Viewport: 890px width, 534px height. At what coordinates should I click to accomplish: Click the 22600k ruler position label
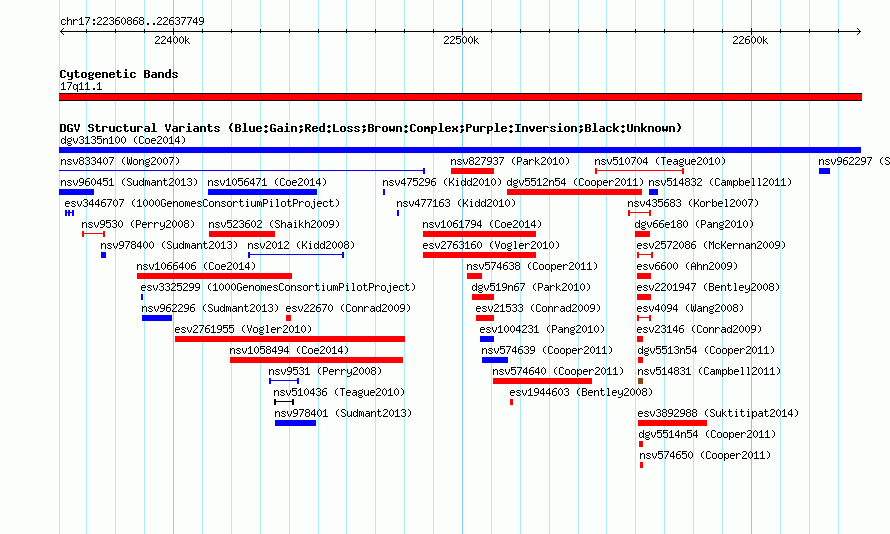click(750, 40)
